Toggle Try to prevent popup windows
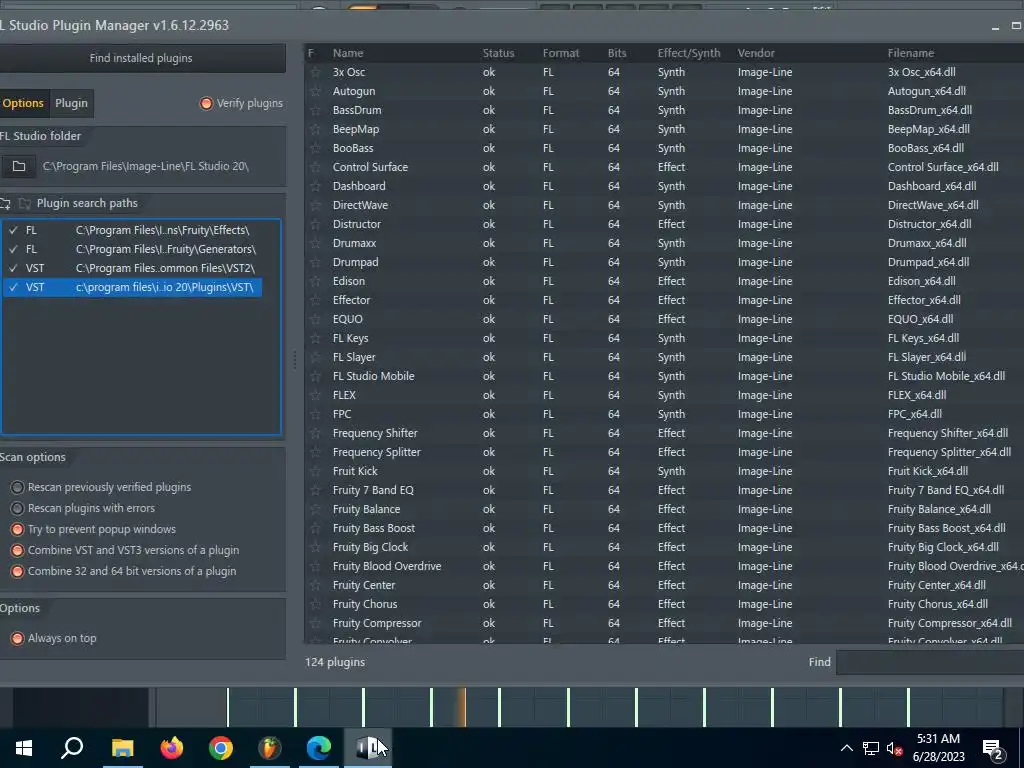This screenshot has width=1024, height=768. point(94,529)
